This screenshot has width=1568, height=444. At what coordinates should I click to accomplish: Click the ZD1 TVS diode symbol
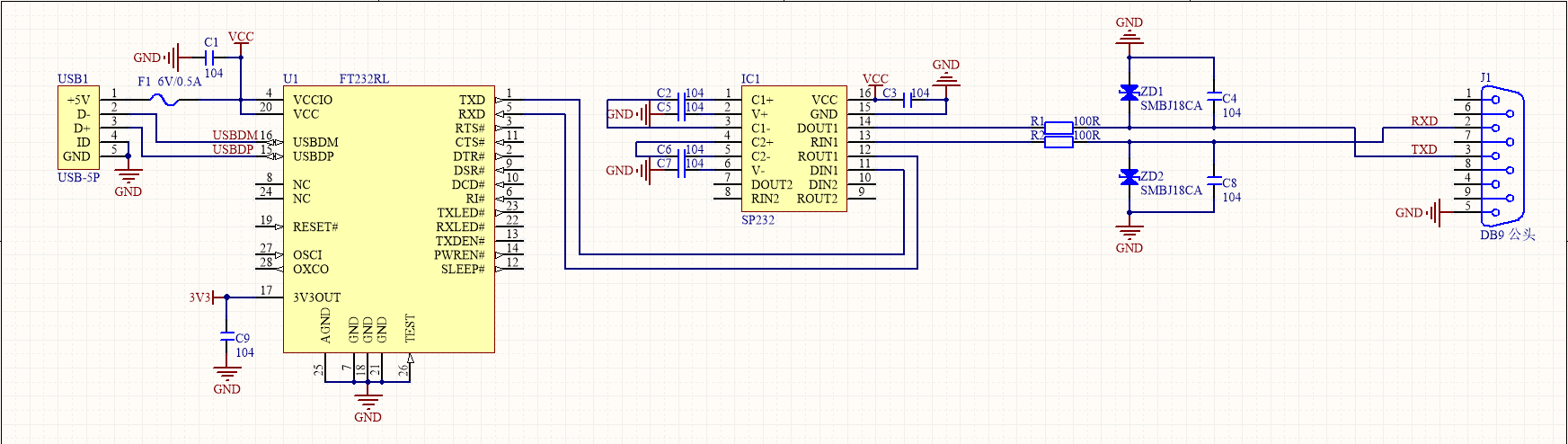1129,93
